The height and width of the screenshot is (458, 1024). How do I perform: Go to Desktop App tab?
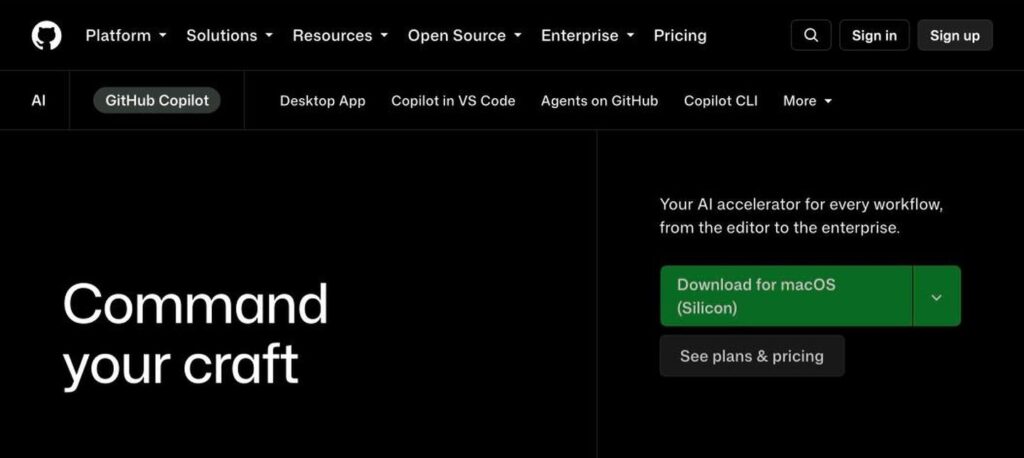(x=323, y=101)
